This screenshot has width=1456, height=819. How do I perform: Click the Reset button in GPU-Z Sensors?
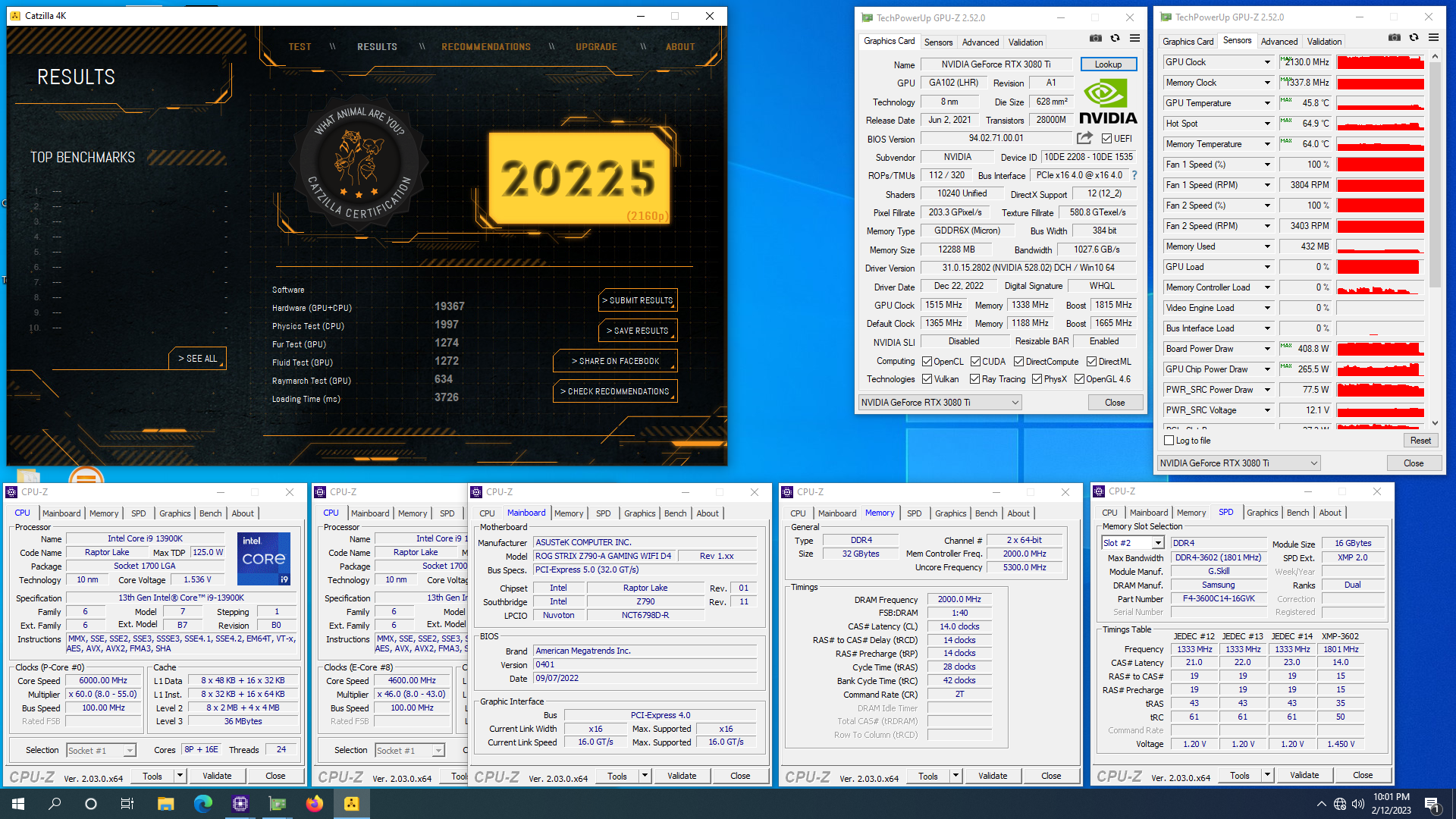tap(1420, 441)
